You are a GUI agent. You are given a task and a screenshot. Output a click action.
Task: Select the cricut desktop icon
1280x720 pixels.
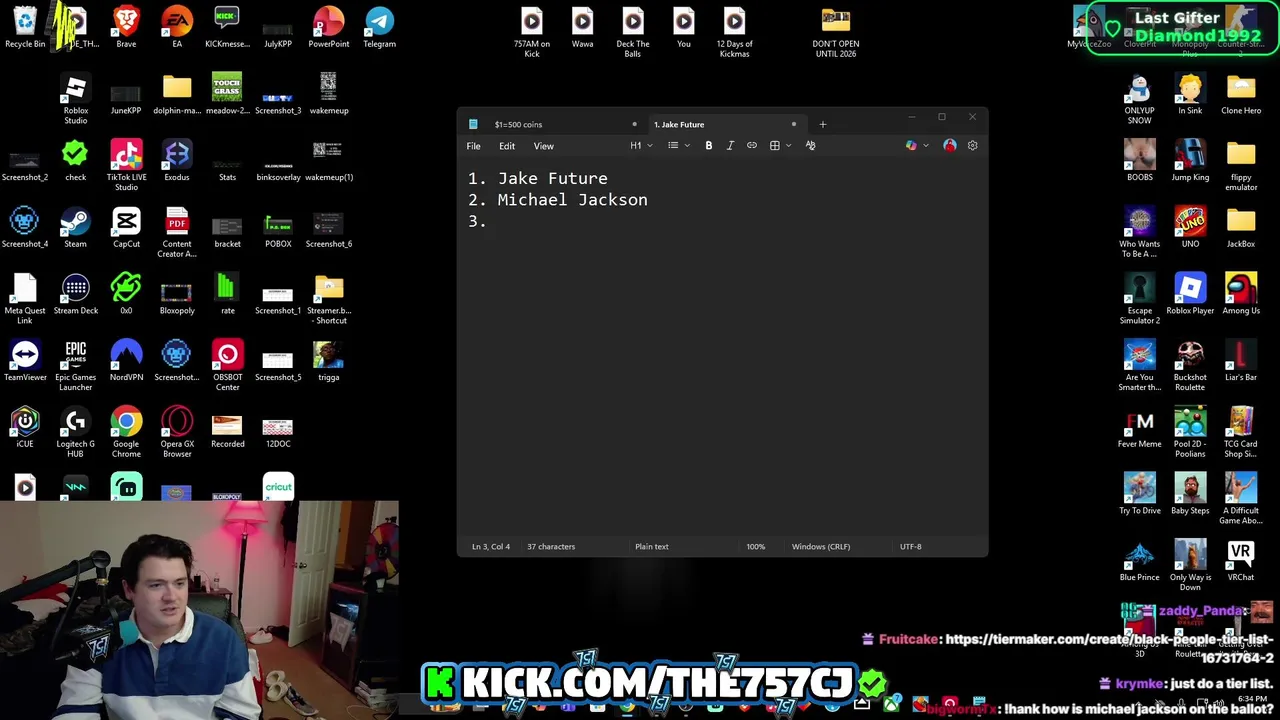click(x=278, y=486)
